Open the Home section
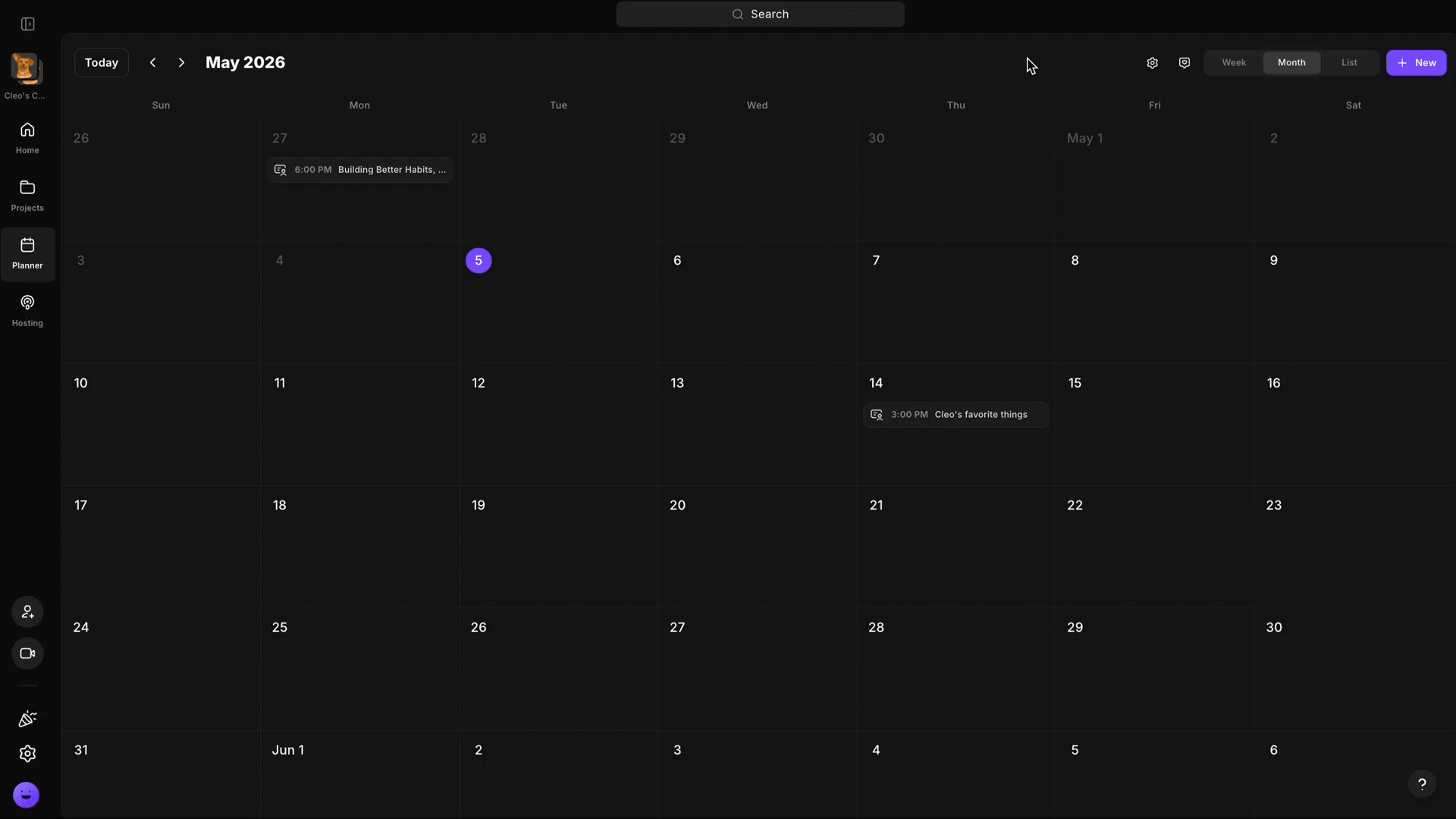Screen dimensions: 1456x819 tap(27, 138)
